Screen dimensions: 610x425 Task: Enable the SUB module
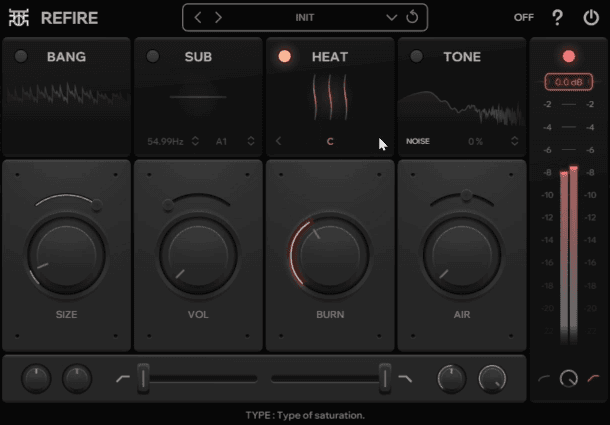click(153, 56)
